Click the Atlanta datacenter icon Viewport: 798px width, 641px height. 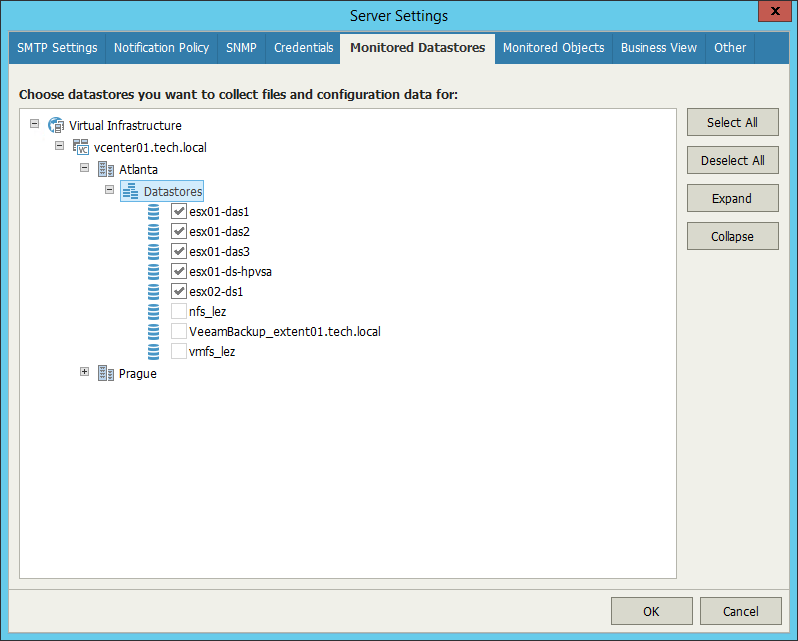(106, 169)
